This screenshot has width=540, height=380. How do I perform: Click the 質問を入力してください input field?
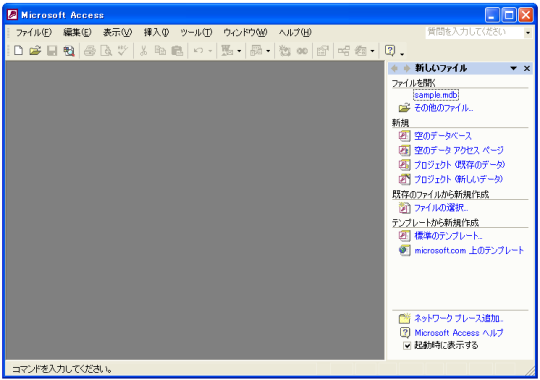475,32
